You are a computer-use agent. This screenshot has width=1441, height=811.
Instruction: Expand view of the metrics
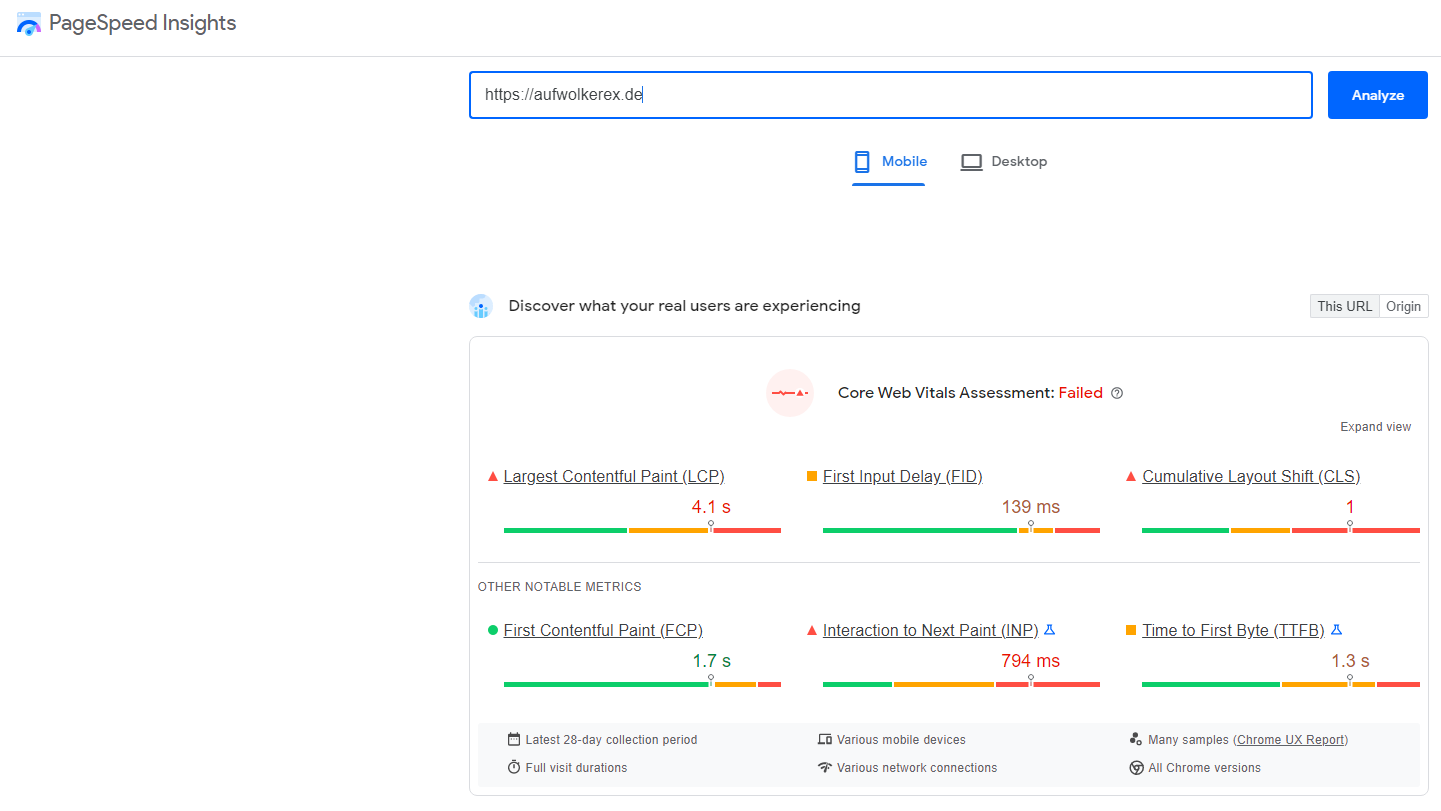click(1375, 427)
